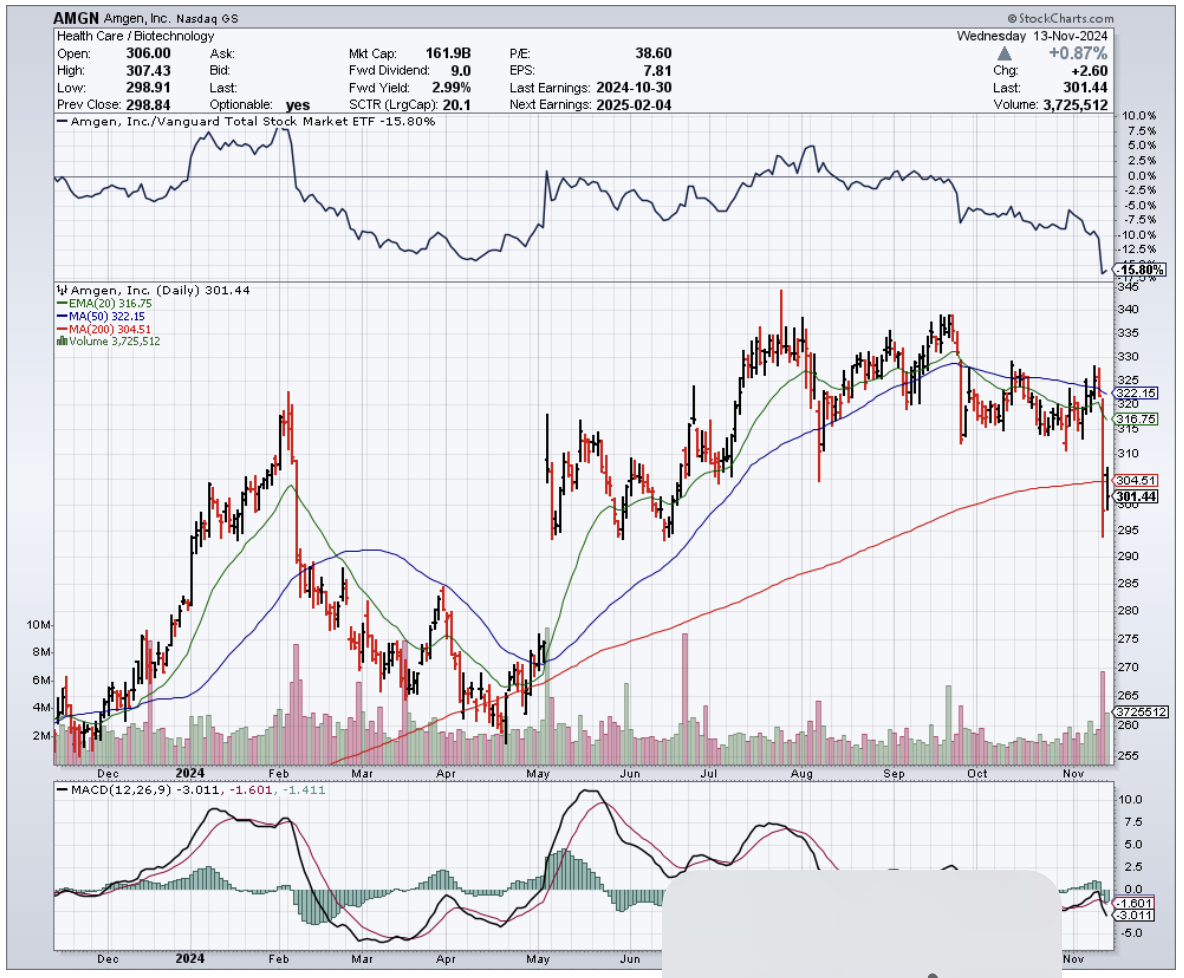Screen dimensions: 1184x978
Task: Click the 3725512 volume tag on axis
Action: click(x=1142, y=712)
